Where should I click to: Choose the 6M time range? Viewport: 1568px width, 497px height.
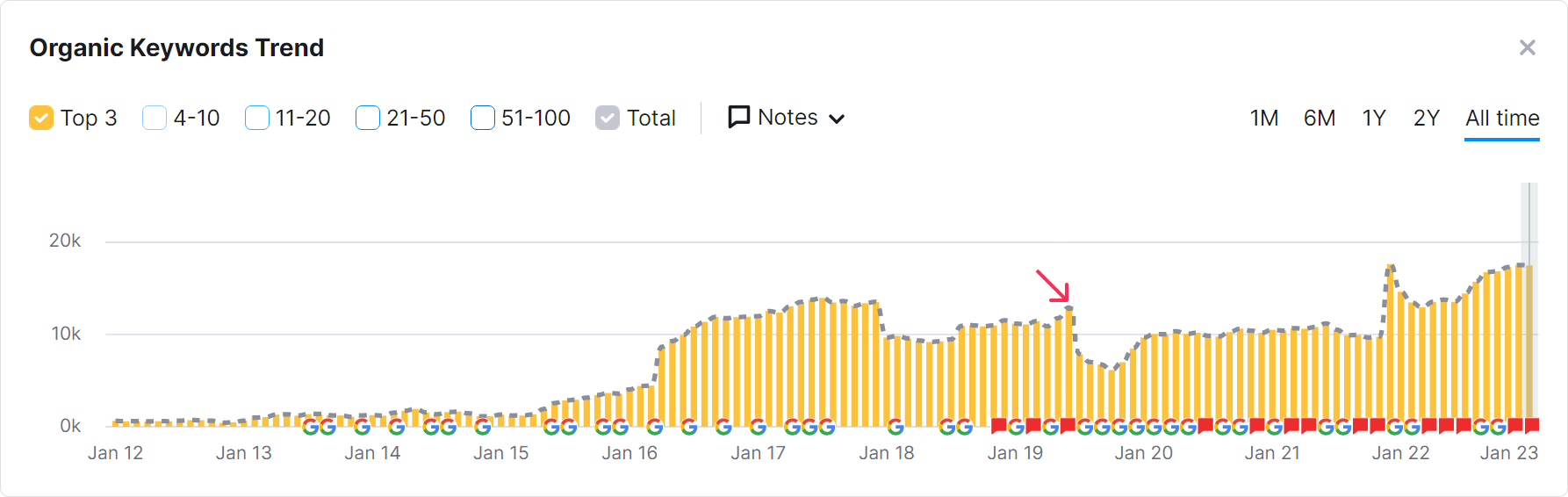pos(1319,118)
